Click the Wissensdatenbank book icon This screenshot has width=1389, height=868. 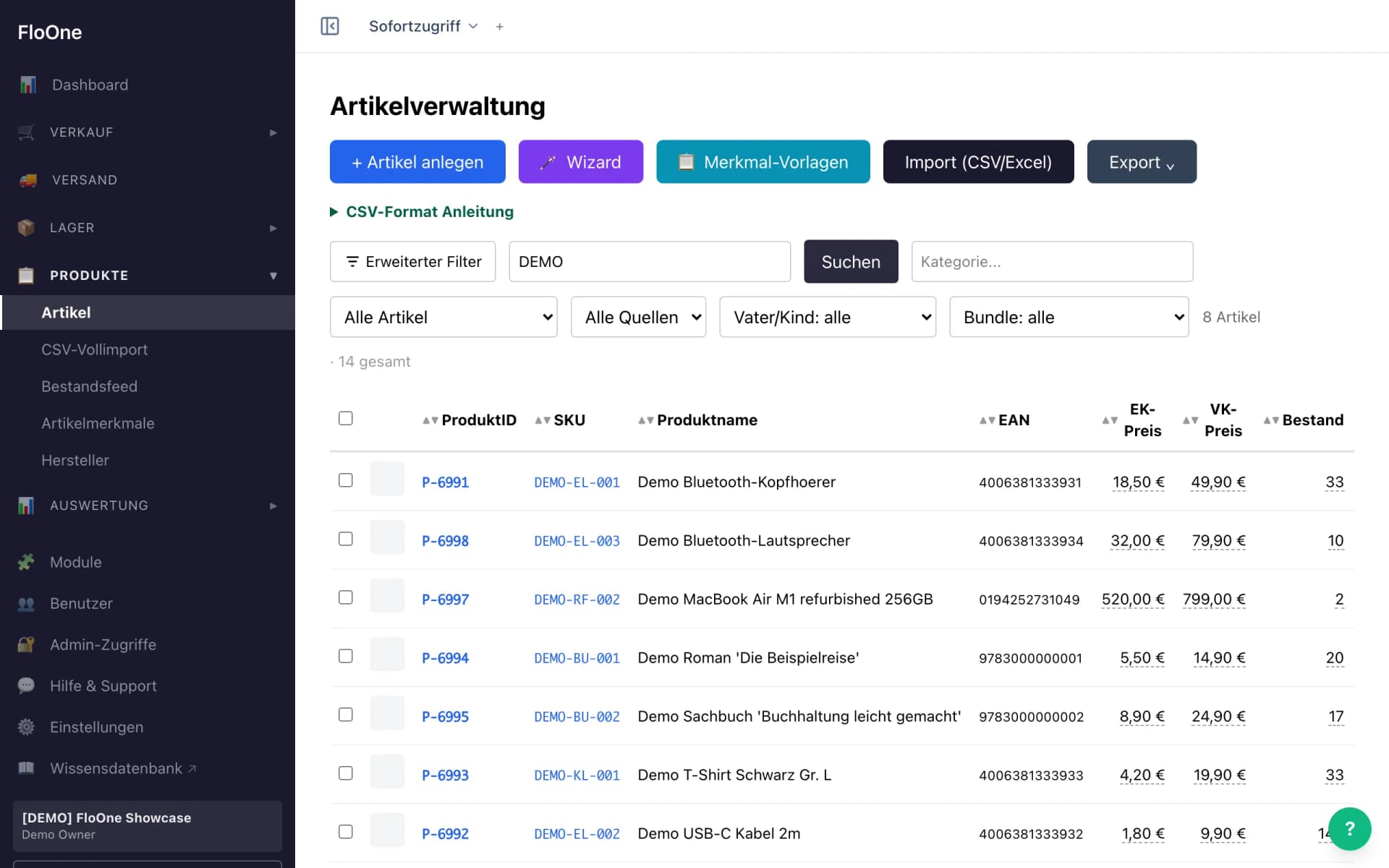coord(26,768)
